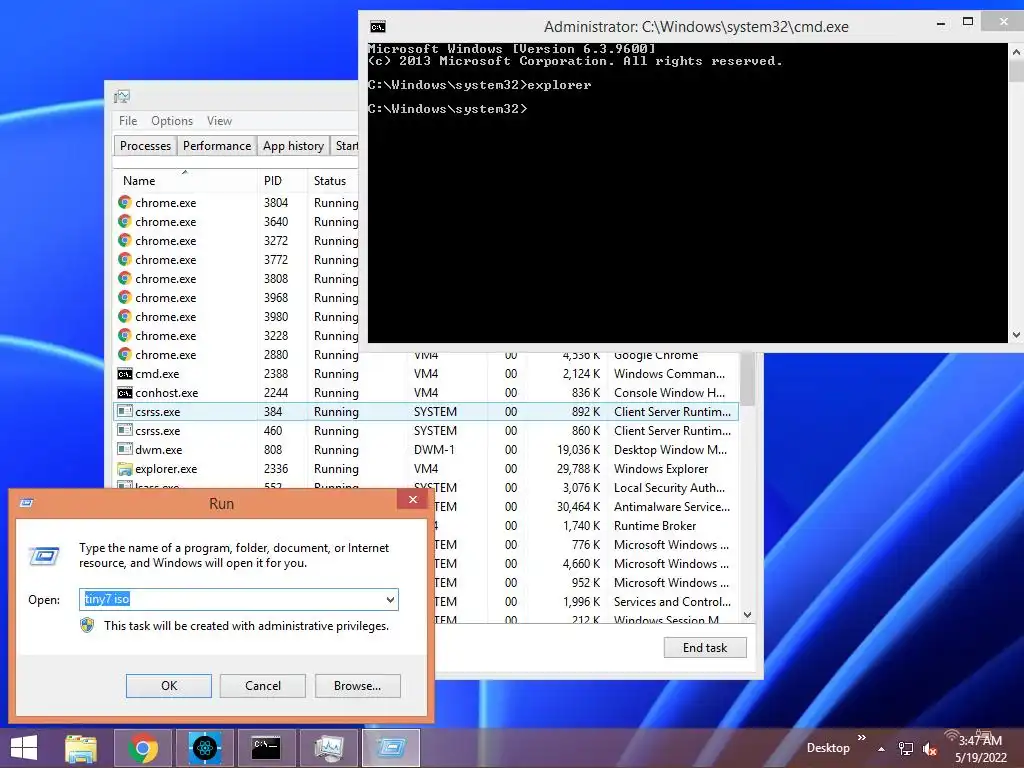1024x768 pixels.
Task: Sort by the Status column header
Action: [333, 181]
